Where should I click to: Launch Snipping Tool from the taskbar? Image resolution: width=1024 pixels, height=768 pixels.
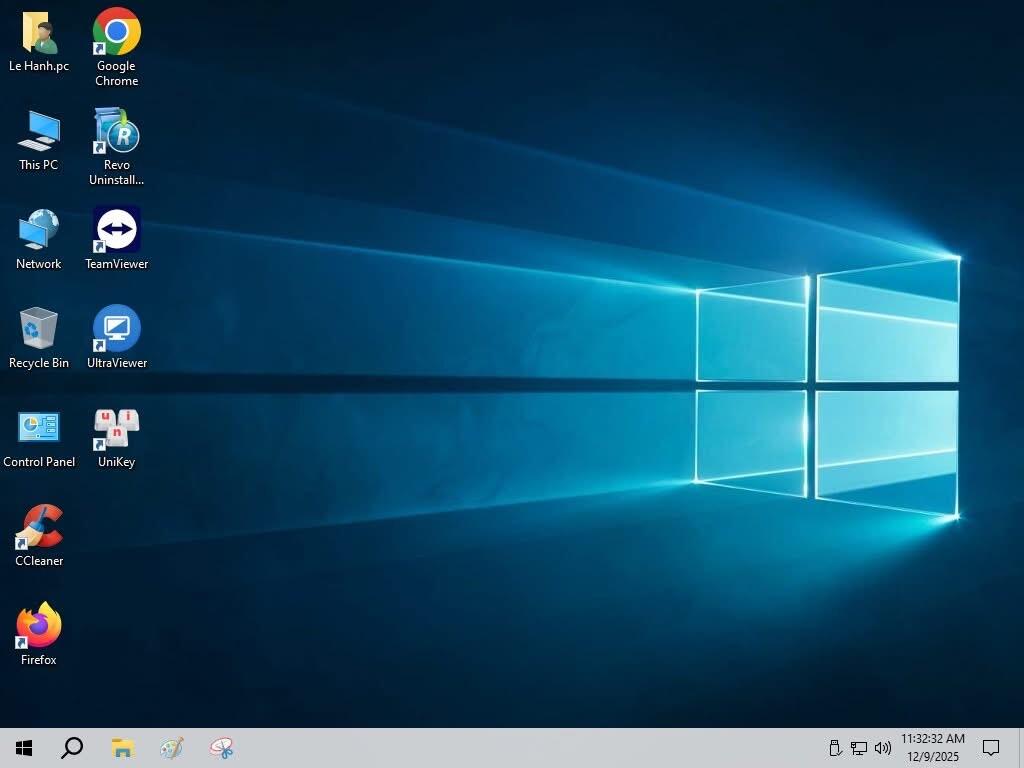tap(221, 748)
